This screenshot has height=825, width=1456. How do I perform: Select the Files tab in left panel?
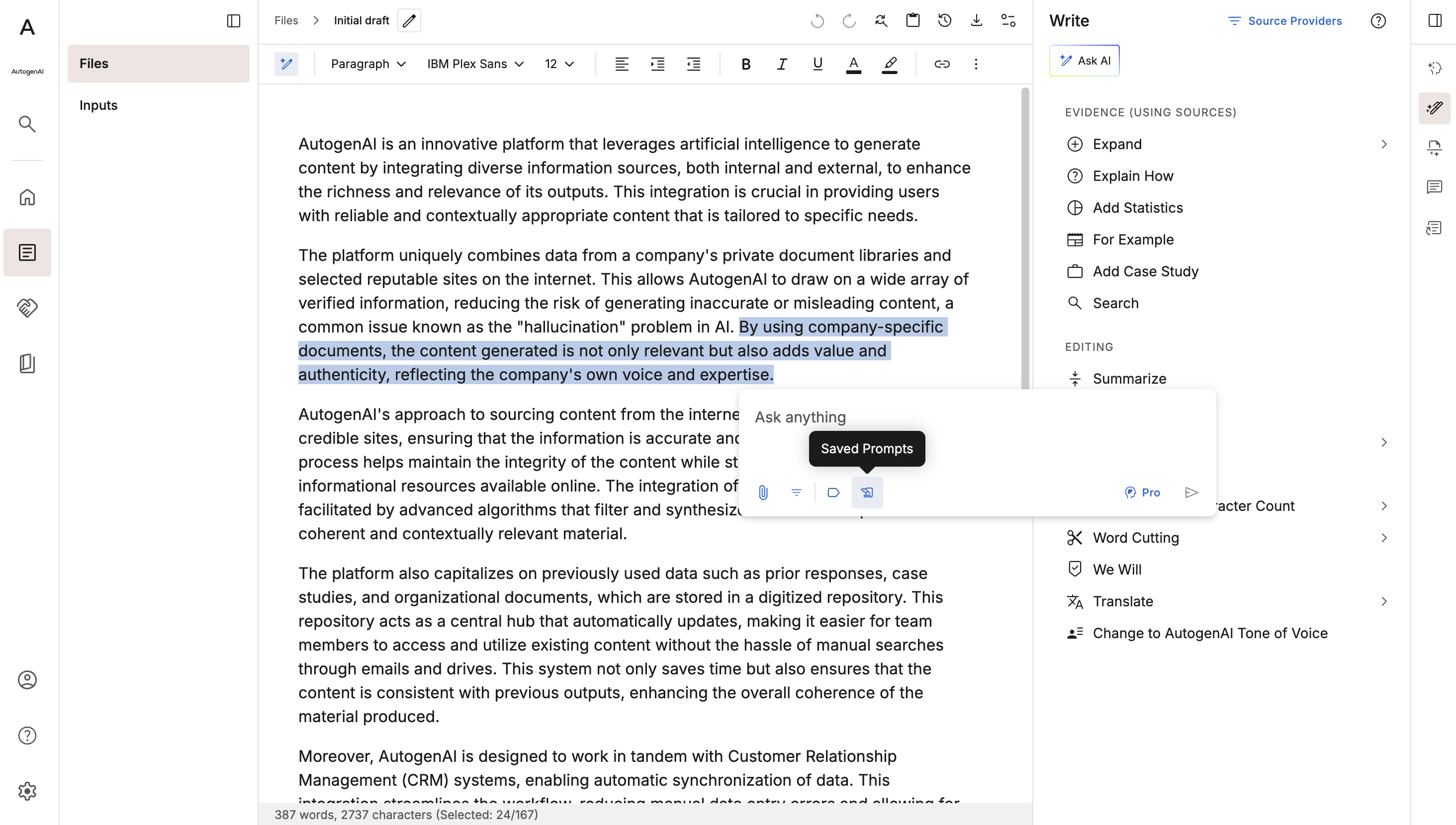click(159, 64)
